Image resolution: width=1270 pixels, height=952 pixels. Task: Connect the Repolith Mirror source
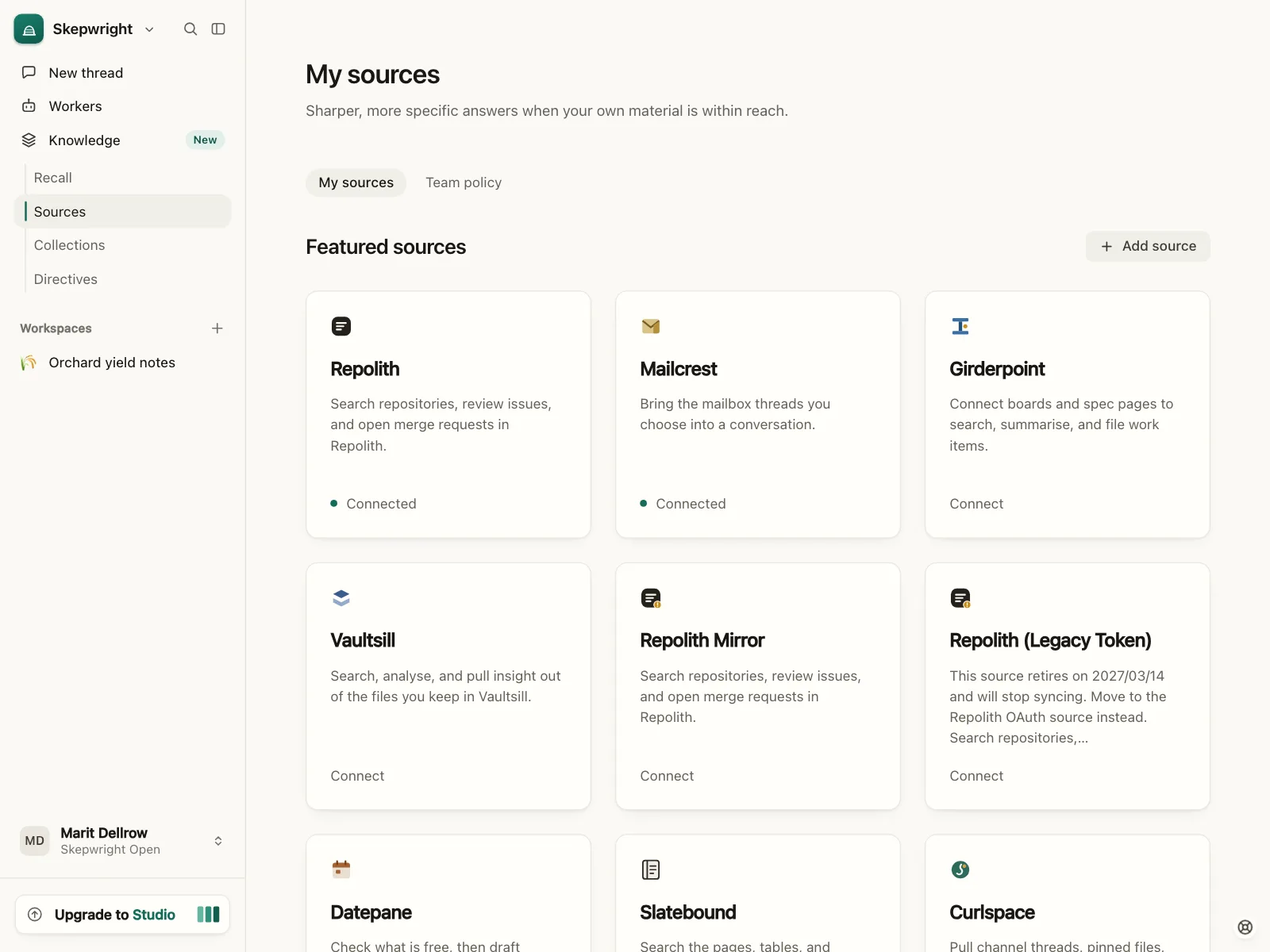(x=667, y=776)
